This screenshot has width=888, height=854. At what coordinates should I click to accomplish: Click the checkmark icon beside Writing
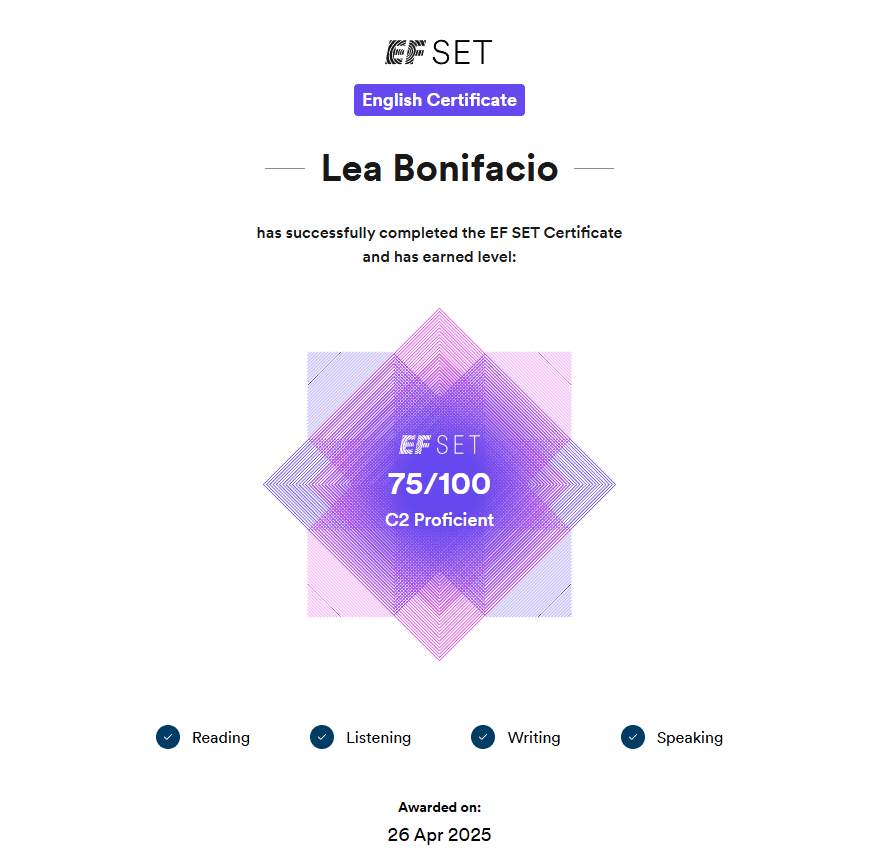point(483,737)
